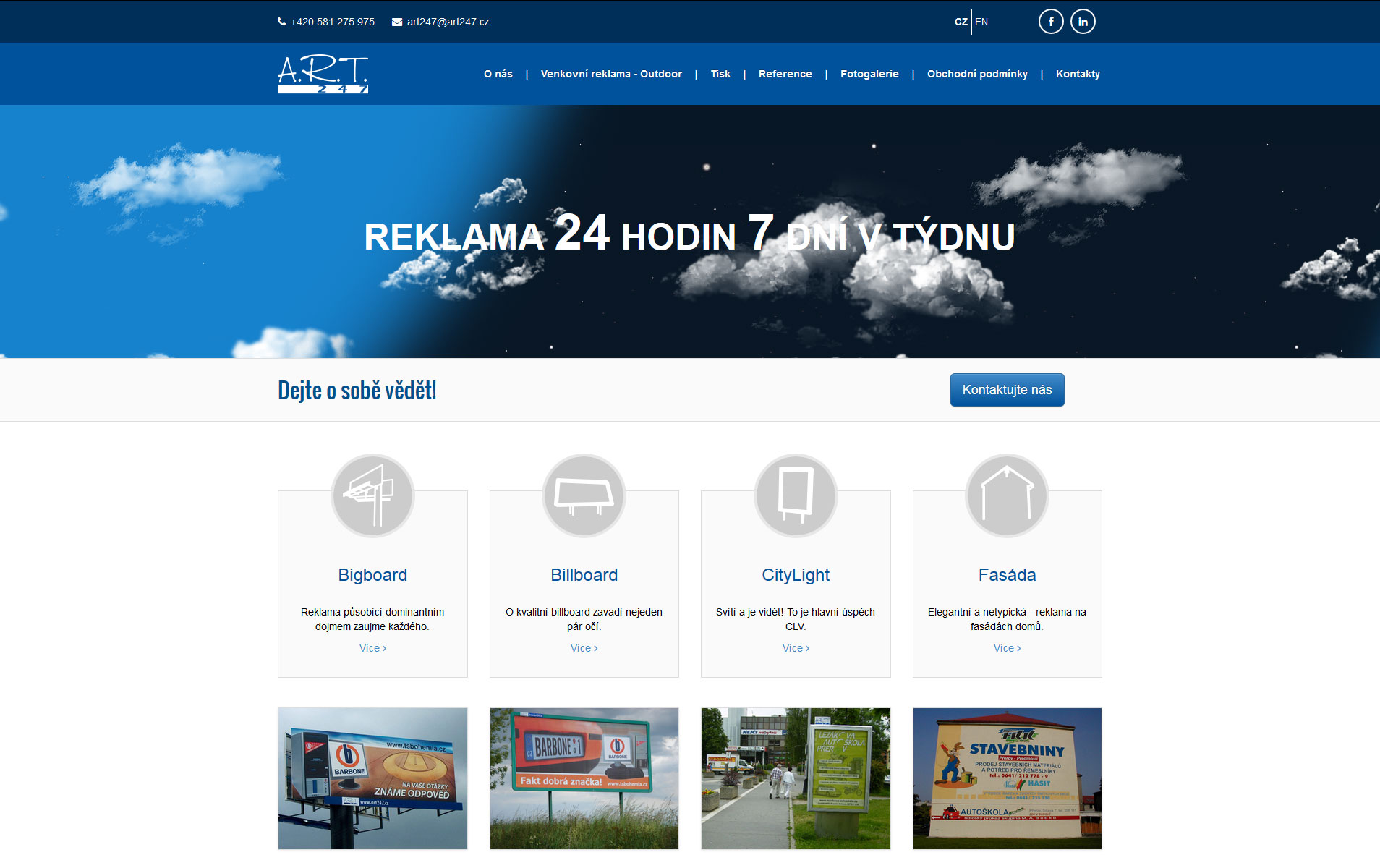The width and height of the screenshot is (1380, 868).
Task: Click the A.R.T. 247 logo
Action: pos(323,74)
